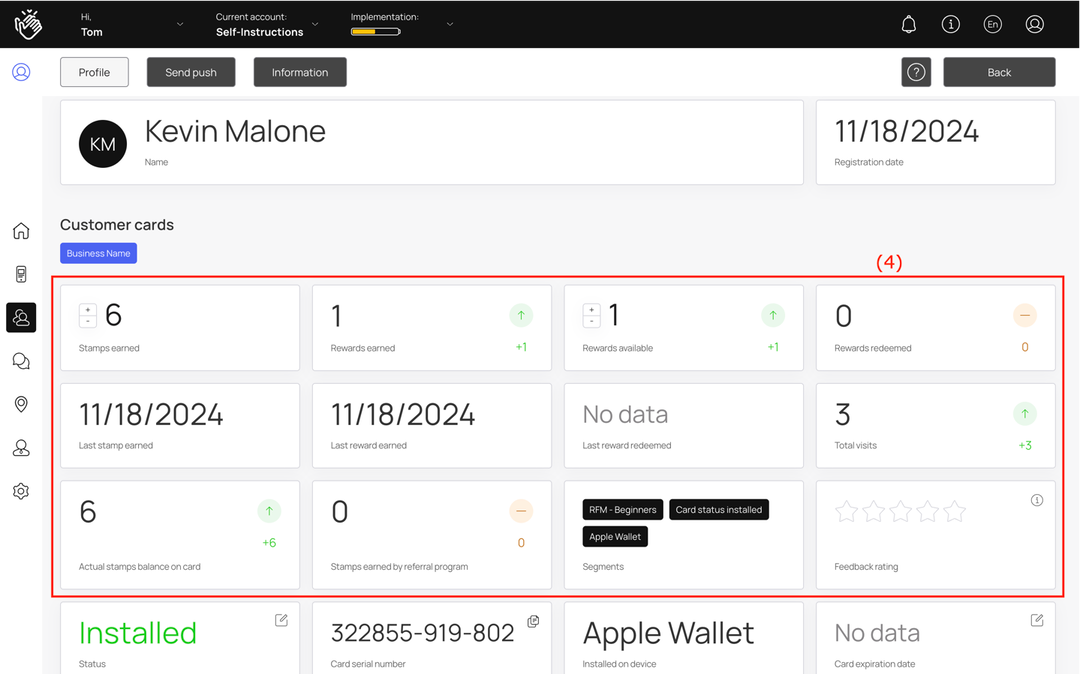1080x674 pixels.
Task: Click the fifth feedback rating star
Action: click(x=955, y=512)
